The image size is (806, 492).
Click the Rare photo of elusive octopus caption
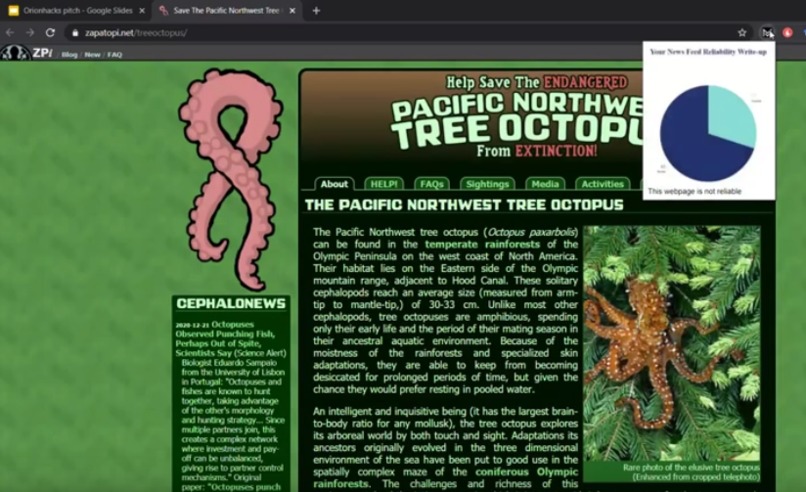691,472
